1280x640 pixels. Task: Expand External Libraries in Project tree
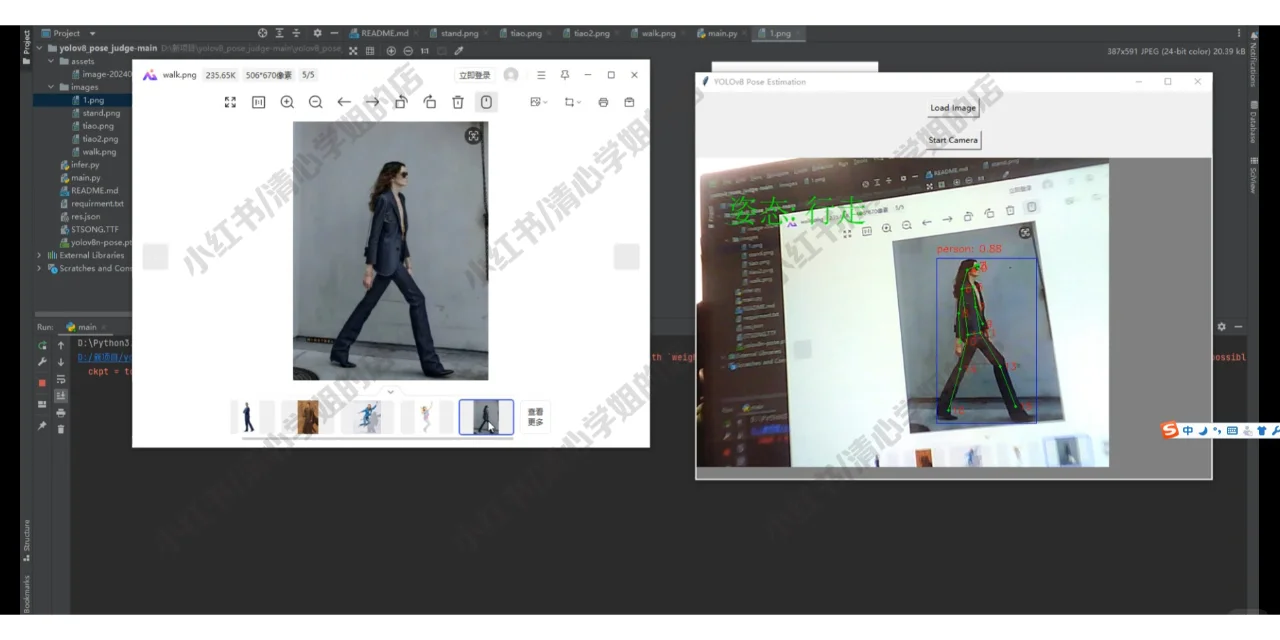pyautogui.click(x=40, y=255)
